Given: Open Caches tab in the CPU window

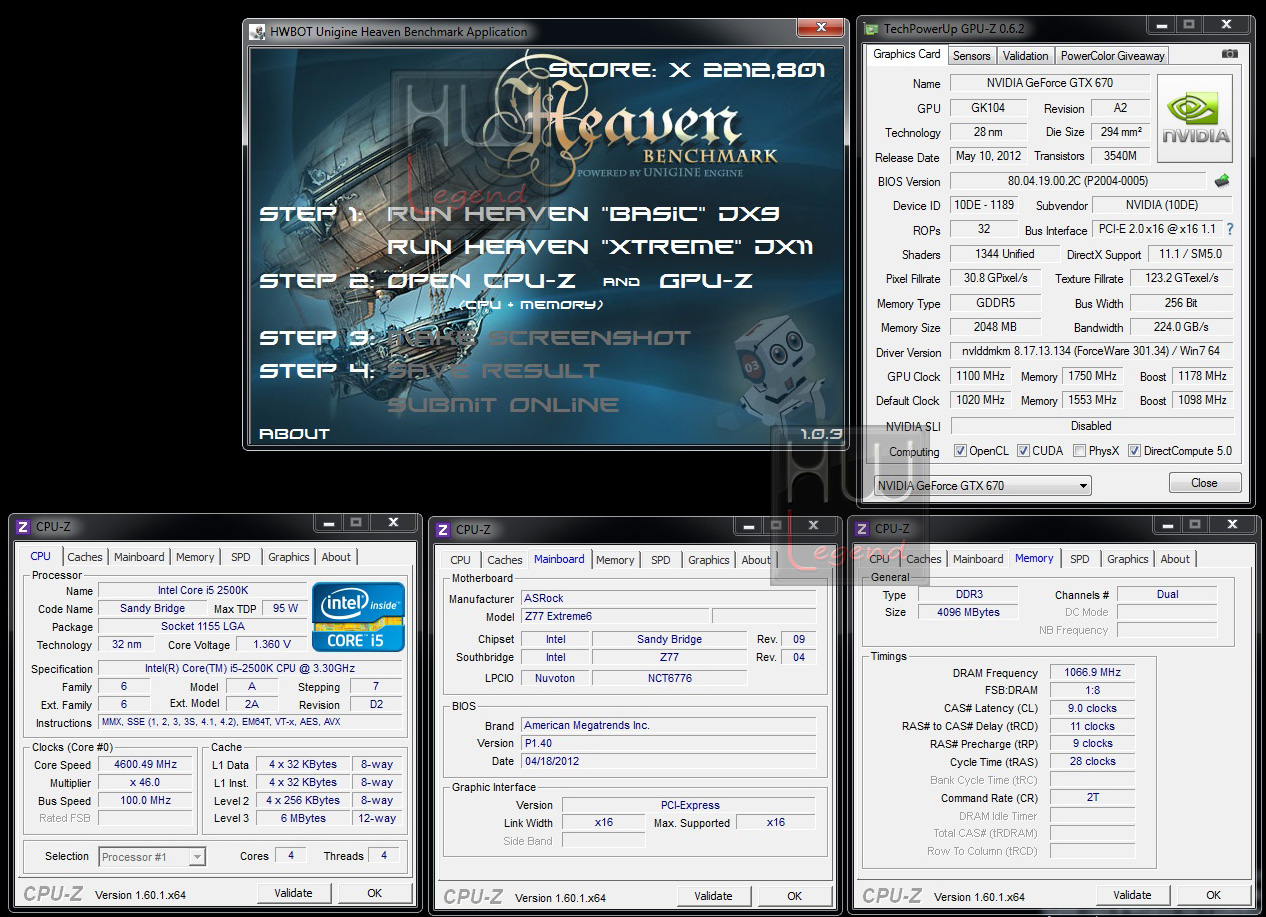Looking at the screenshot, I should coord(85,557).
